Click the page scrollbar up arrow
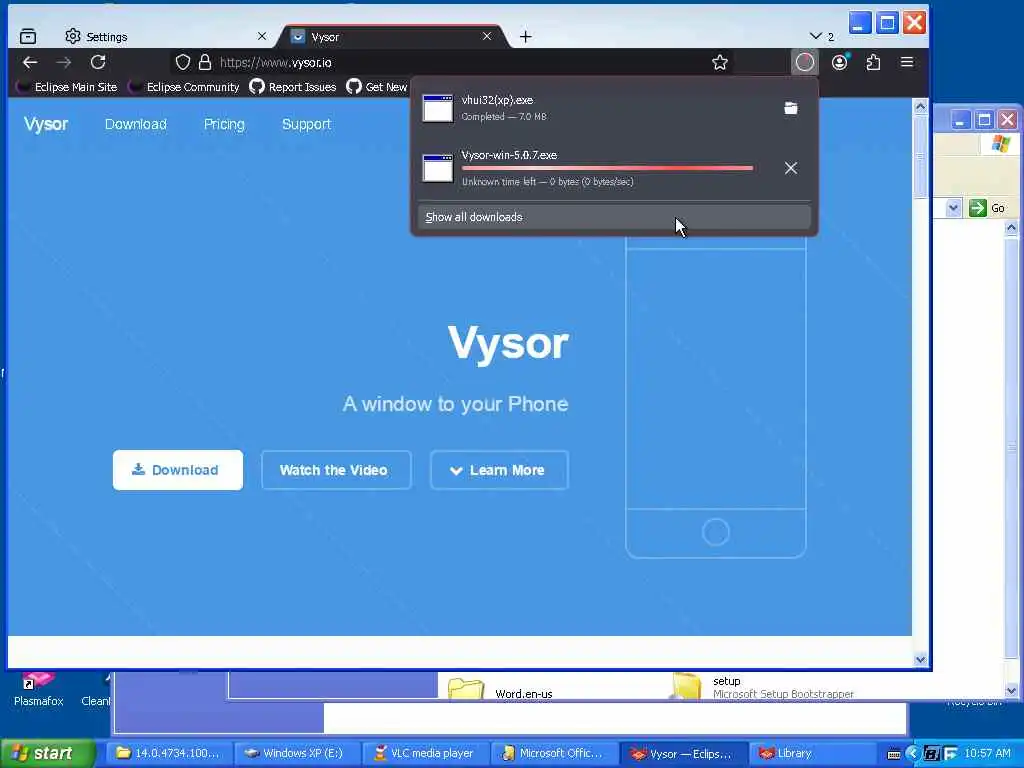The height and width of the screenshot is (768, 1024). click(x=920, y=106)
